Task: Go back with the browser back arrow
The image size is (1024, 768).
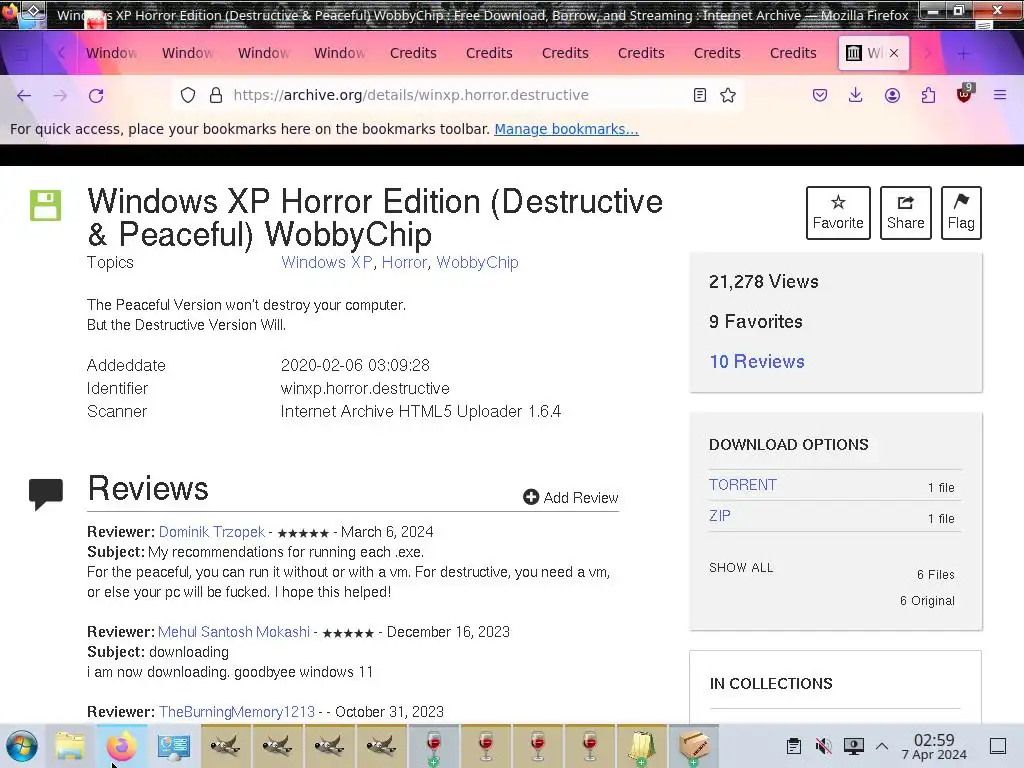Action: click(24, 95)
